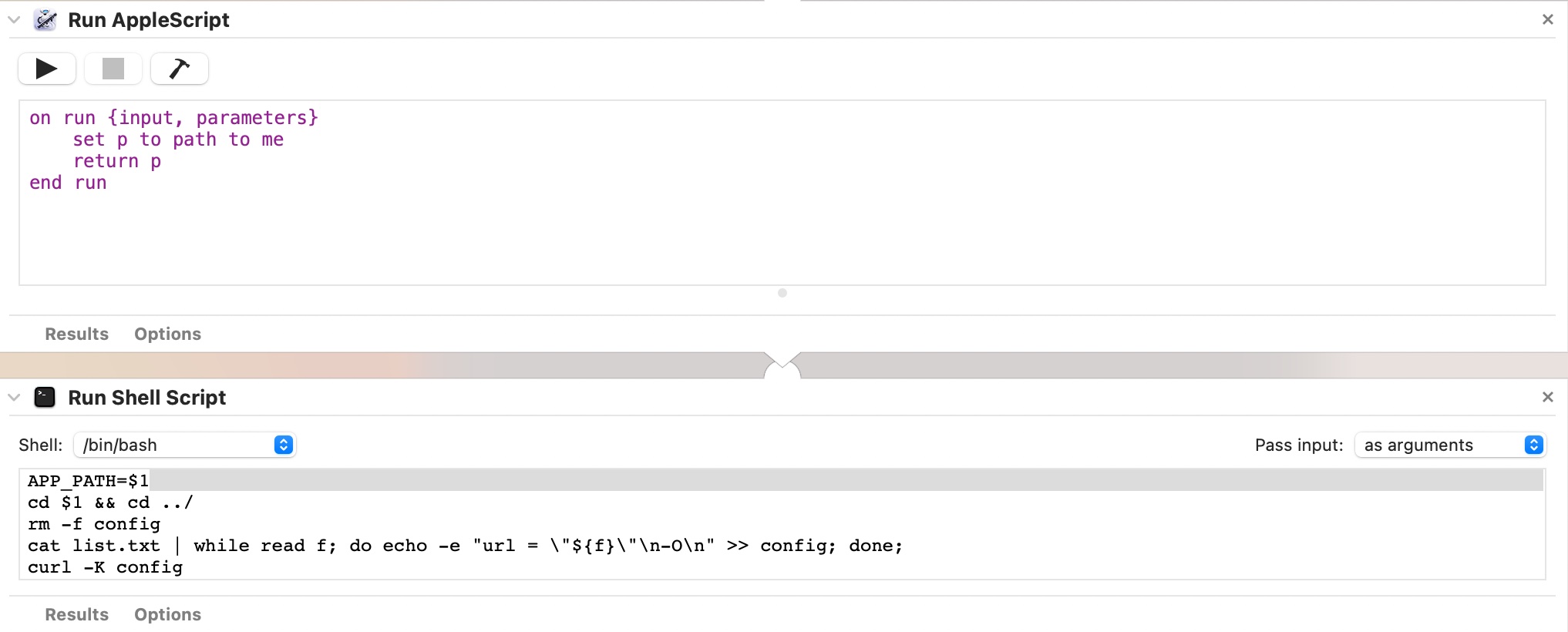Viewport: 1568px width, 632px height.
Task: Click the Run Shell Script terminal icon
Action: tap(45, 398)
